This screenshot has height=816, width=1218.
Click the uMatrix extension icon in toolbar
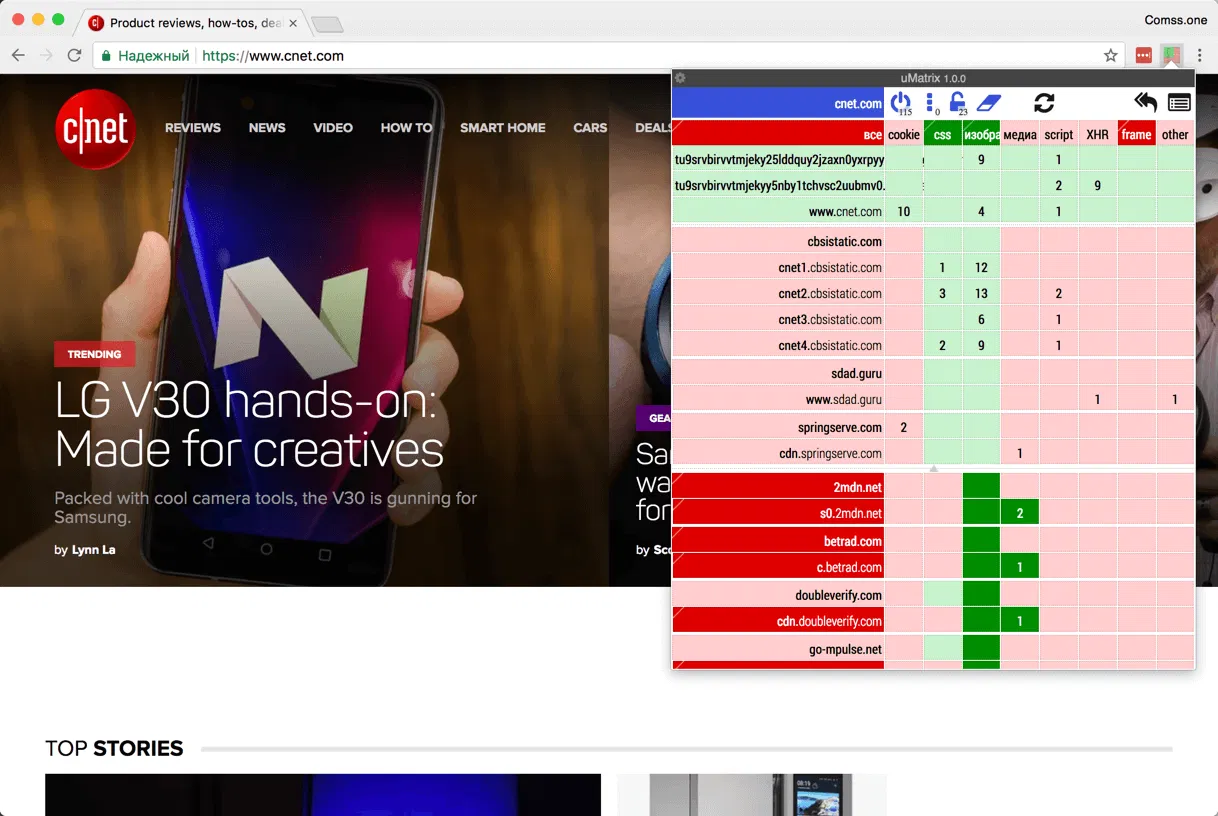[x=1171, y=55]
